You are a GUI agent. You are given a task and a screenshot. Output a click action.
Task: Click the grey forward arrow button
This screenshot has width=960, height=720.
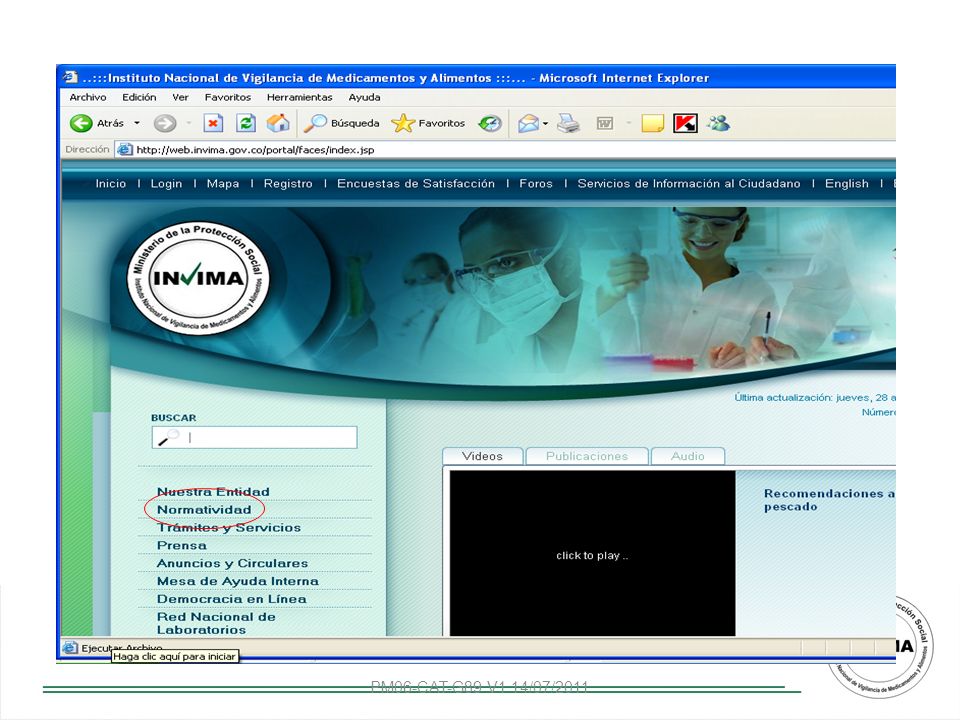click(164, 123)
